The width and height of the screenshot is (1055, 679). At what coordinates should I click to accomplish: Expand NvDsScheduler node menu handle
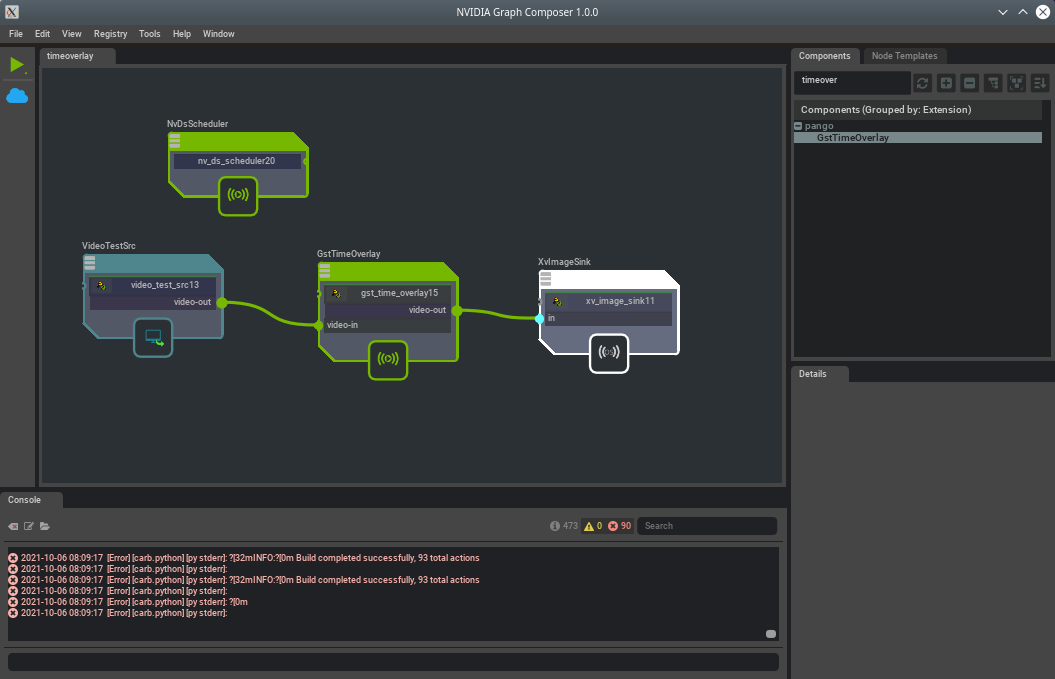click(175, 141)
